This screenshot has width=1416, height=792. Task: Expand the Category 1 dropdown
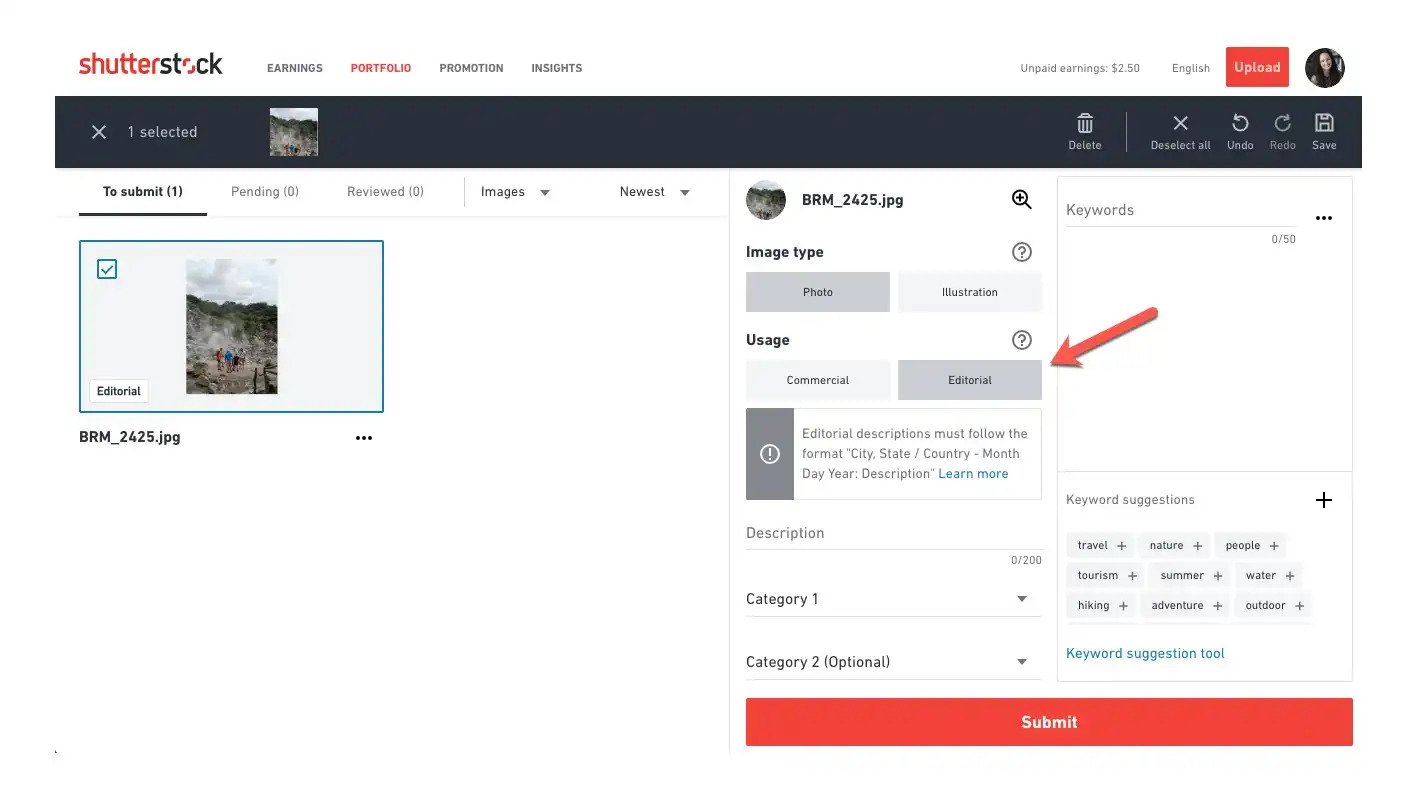(x=893, y=599)
